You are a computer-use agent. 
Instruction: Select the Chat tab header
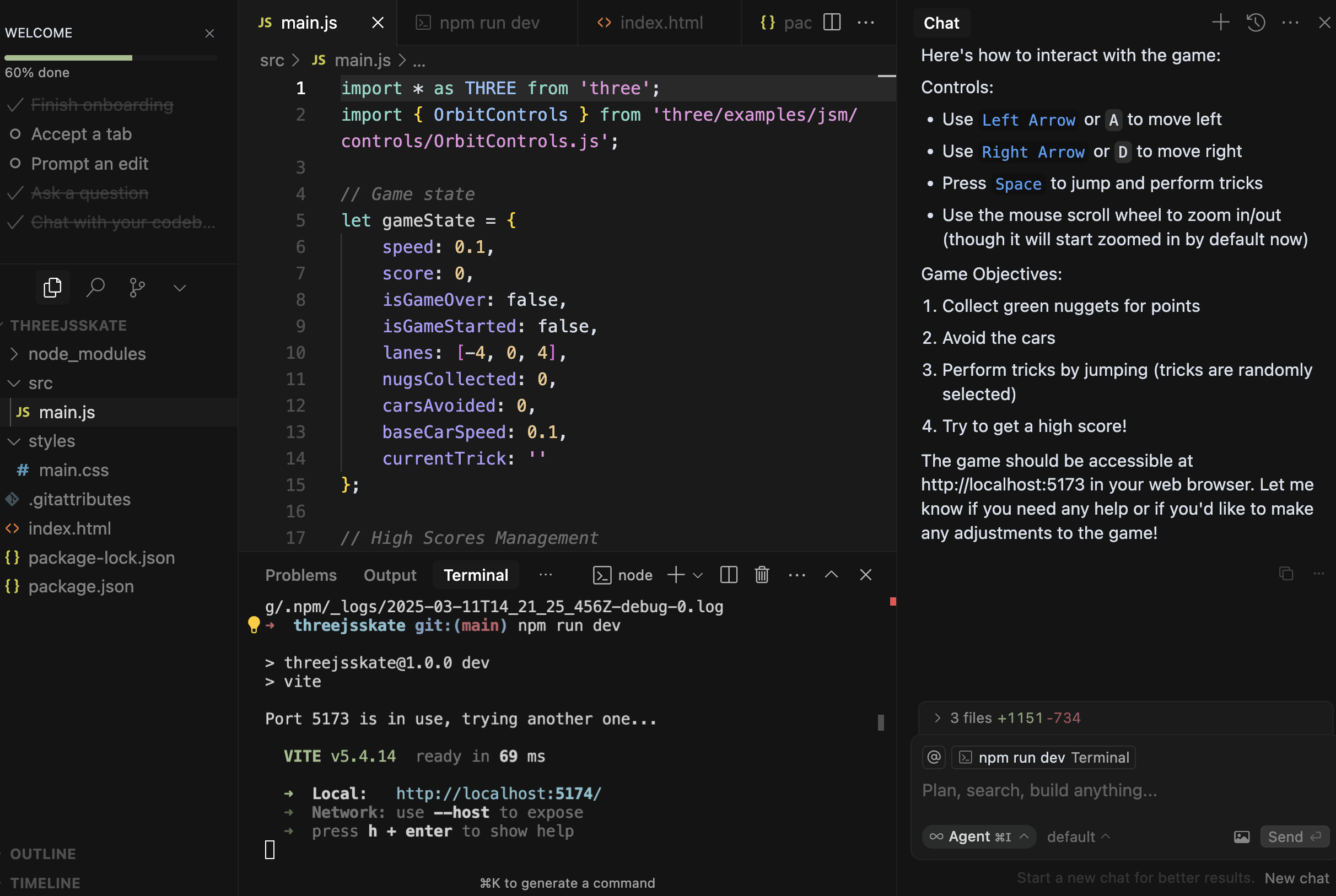[x=941, y=23]
